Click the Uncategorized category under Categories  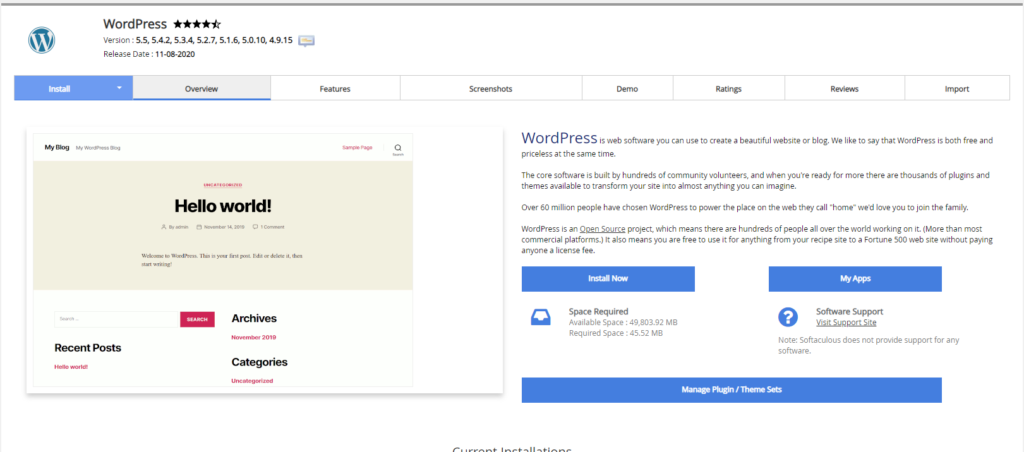click(252, 381)
